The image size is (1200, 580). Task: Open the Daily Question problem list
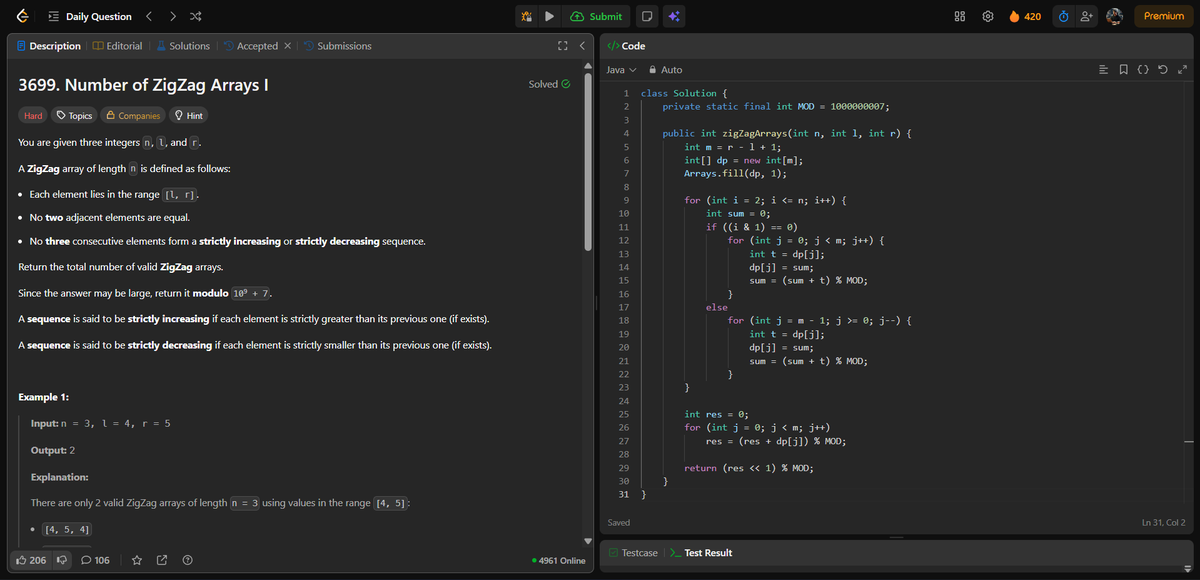click(x=89, y=16)
